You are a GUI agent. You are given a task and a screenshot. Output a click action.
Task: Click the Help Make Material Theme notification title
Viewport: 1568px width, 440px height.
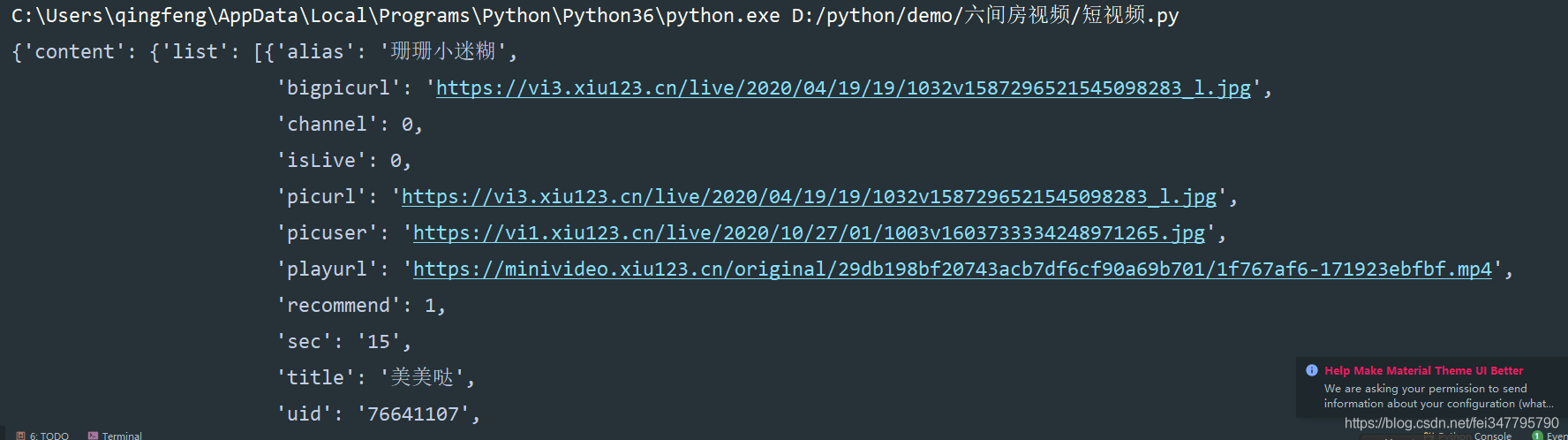[1423, 371]
